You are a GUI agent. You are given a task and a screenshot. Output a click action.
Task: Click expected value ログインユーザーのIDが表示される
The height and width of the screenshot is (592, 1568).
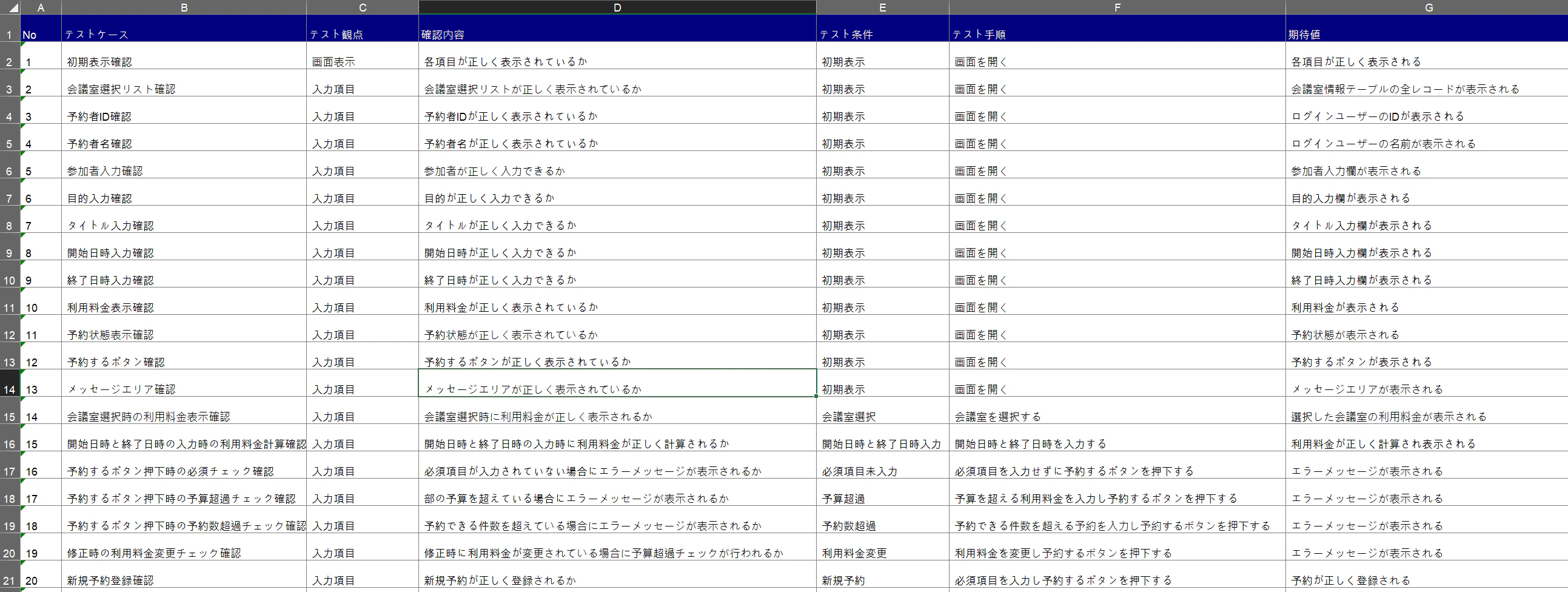[x=1427, y=110]
